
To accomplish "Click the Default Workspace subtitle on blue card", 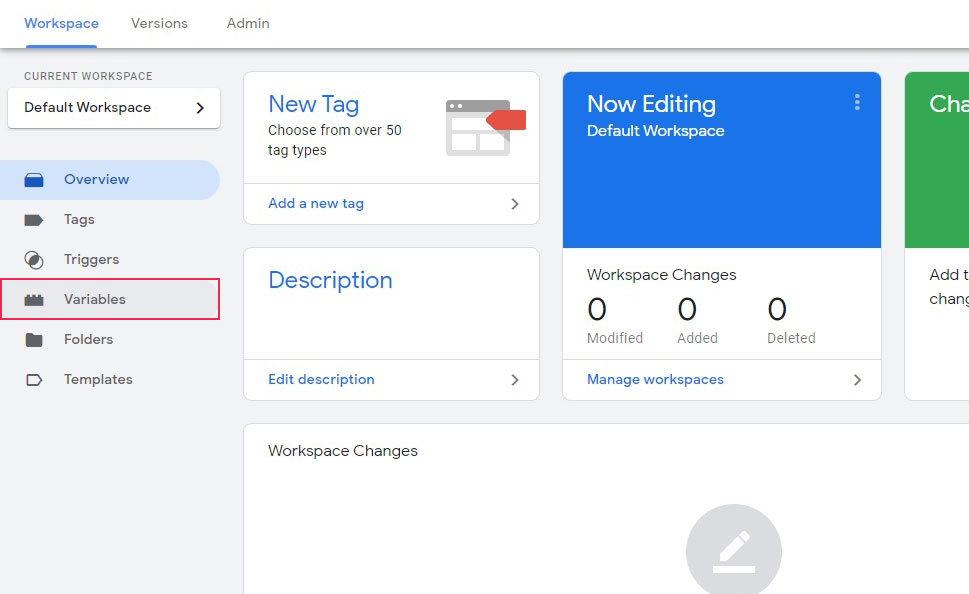I will 656,131.
